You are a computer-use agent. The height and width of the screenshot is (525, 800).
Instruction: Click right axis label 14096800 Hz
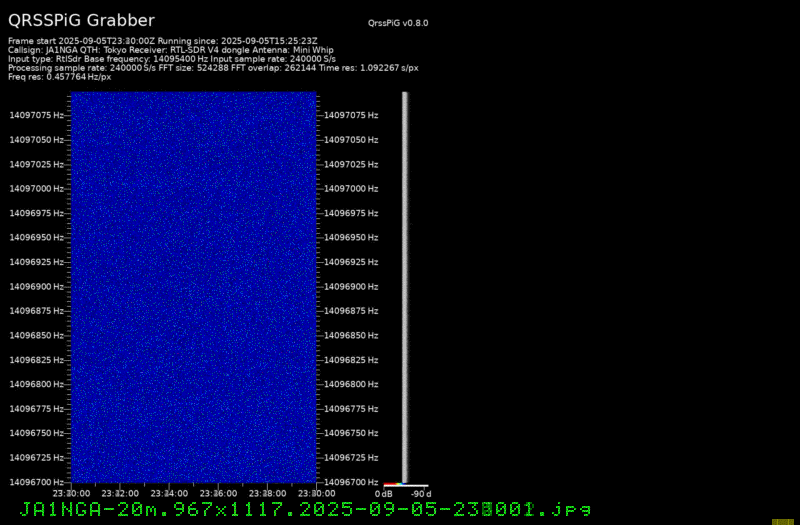[351, 384]
